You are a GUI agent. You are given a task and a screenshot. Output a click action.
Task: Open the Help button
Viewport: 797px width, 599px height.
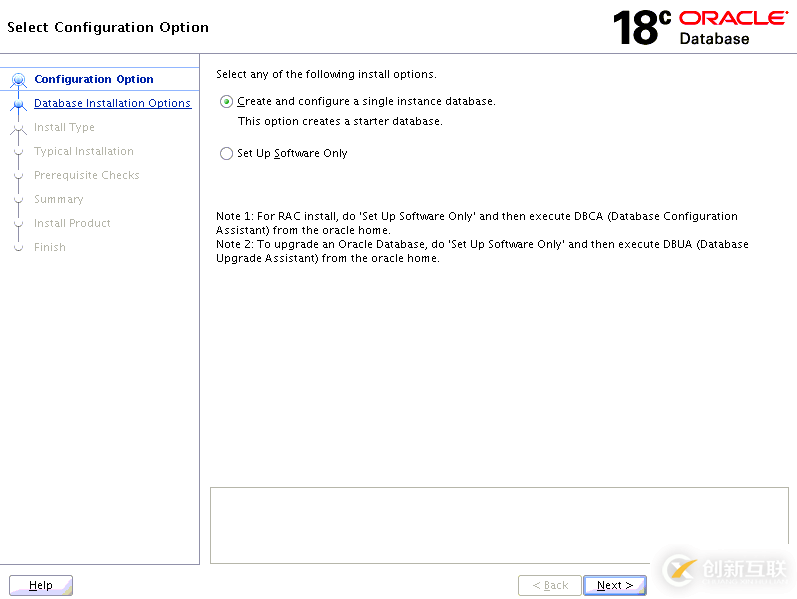pos(41,585)
